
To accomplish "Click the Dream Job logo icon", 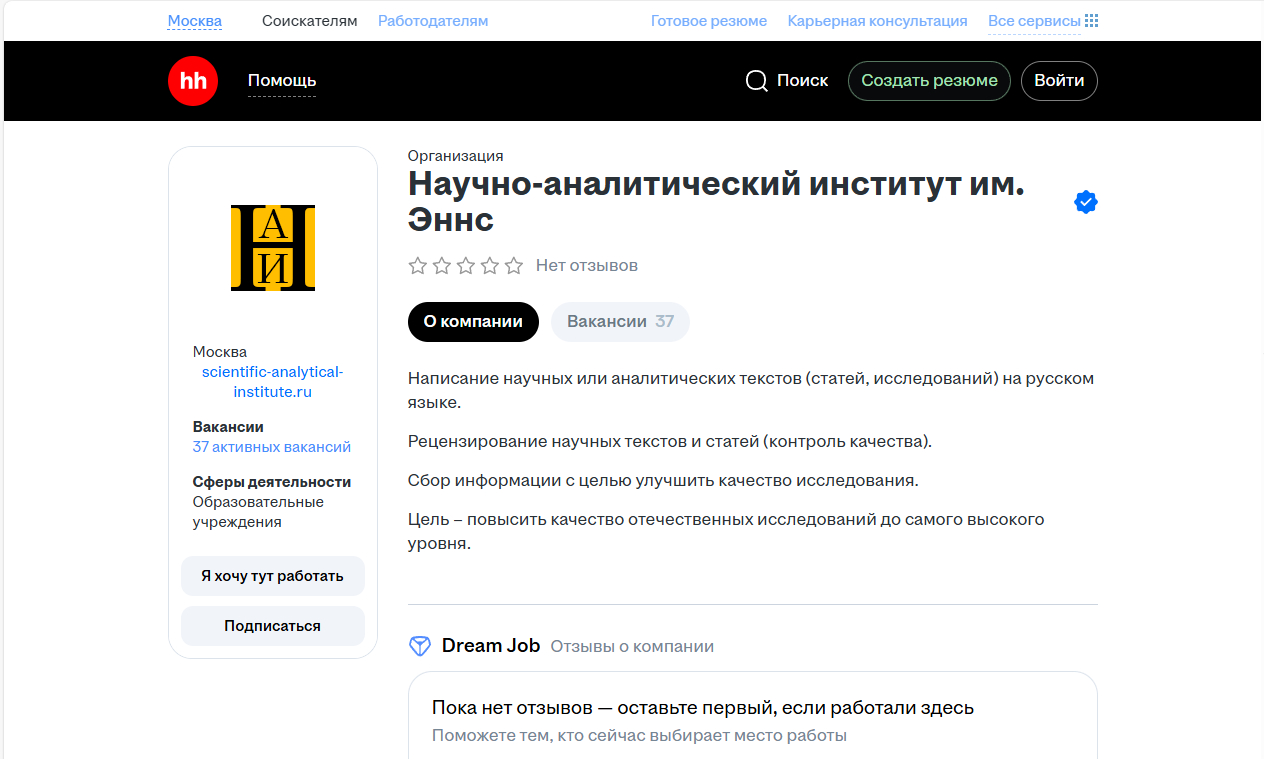I will click(420, 646).
